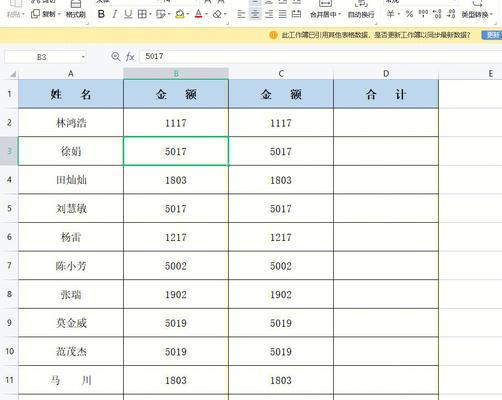Click the cell containing 陈小芳

pyautogui.click(x=71, y=266)
